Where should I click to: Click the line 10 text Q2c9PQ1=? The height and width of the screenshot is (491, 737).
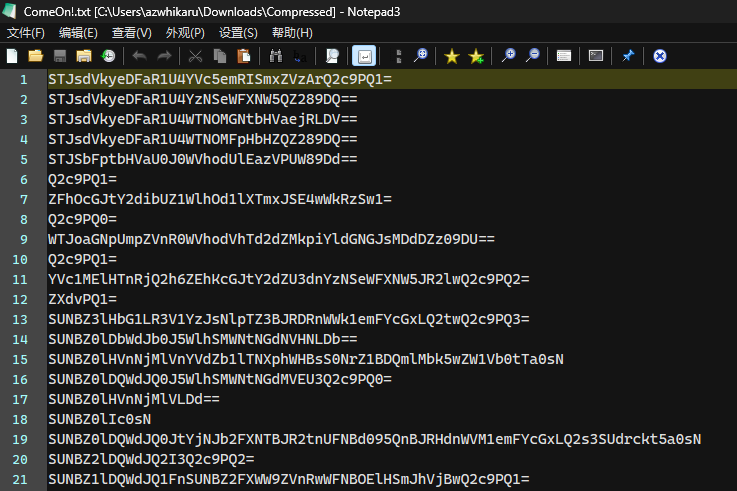pos(82,259)
